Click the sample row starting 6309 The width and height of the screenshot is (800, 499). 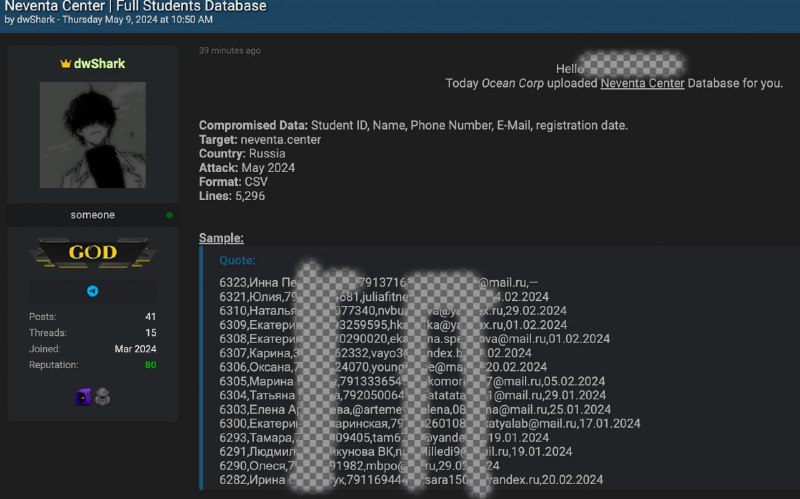pyautogui.click(x=393, y=325)
